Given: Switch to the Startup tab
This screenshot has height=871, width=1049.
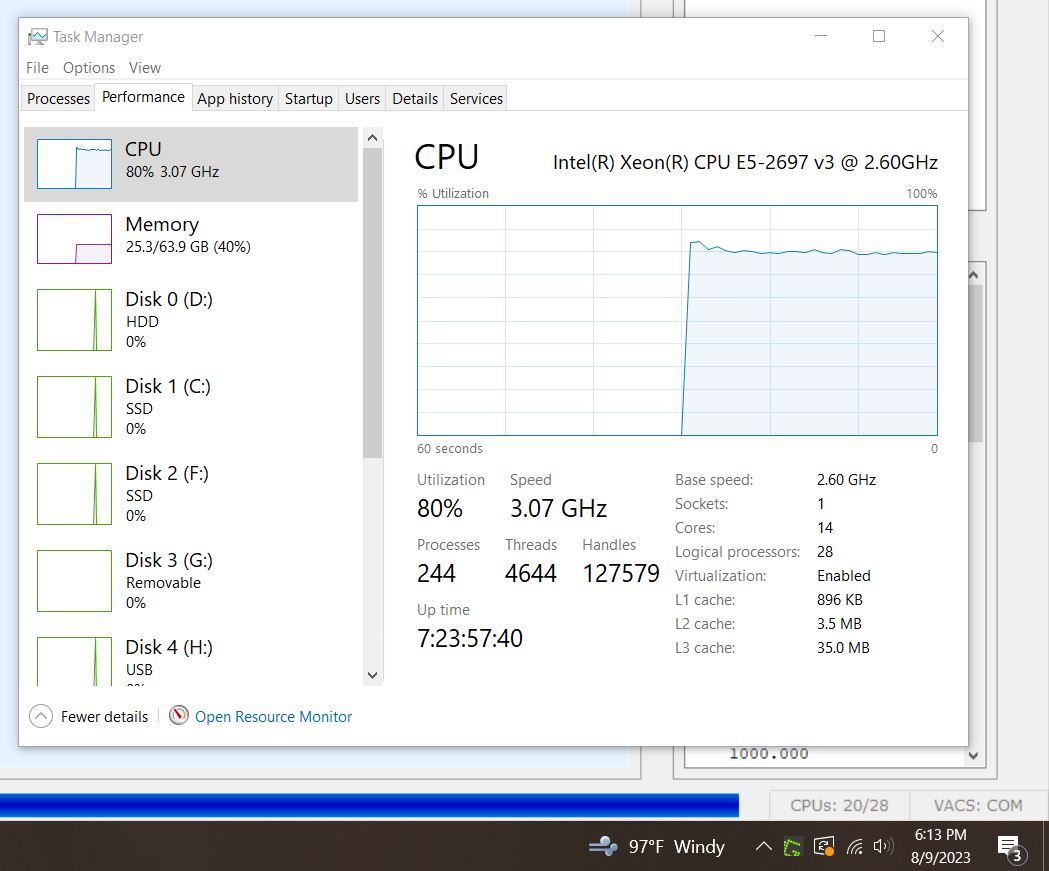Looking at the screenshot, I should pos(308,98).
